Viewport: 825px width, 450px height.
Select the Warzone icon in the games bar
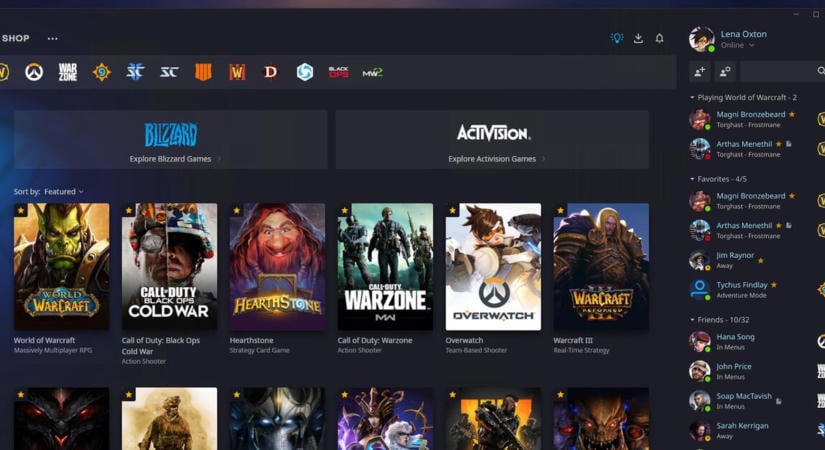pyautogui.click(x=68, y=72)
